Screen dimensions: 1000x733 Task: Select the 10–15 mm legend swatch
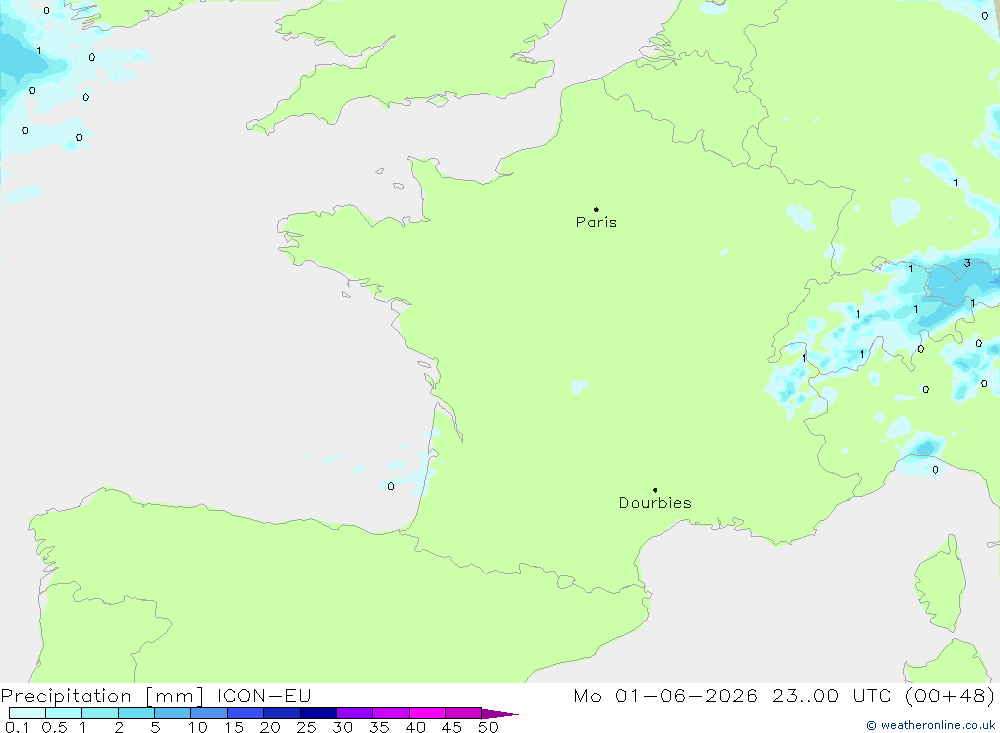tap(209, 713)
